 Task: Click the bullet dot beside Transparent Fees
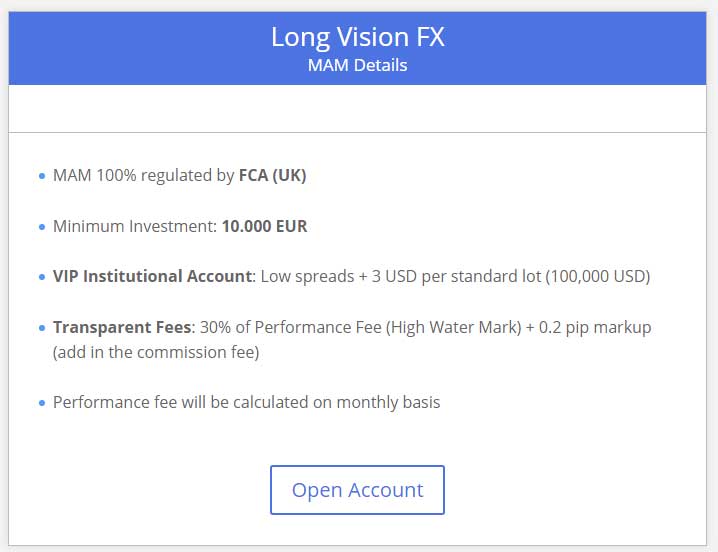[x=42, y=328]
